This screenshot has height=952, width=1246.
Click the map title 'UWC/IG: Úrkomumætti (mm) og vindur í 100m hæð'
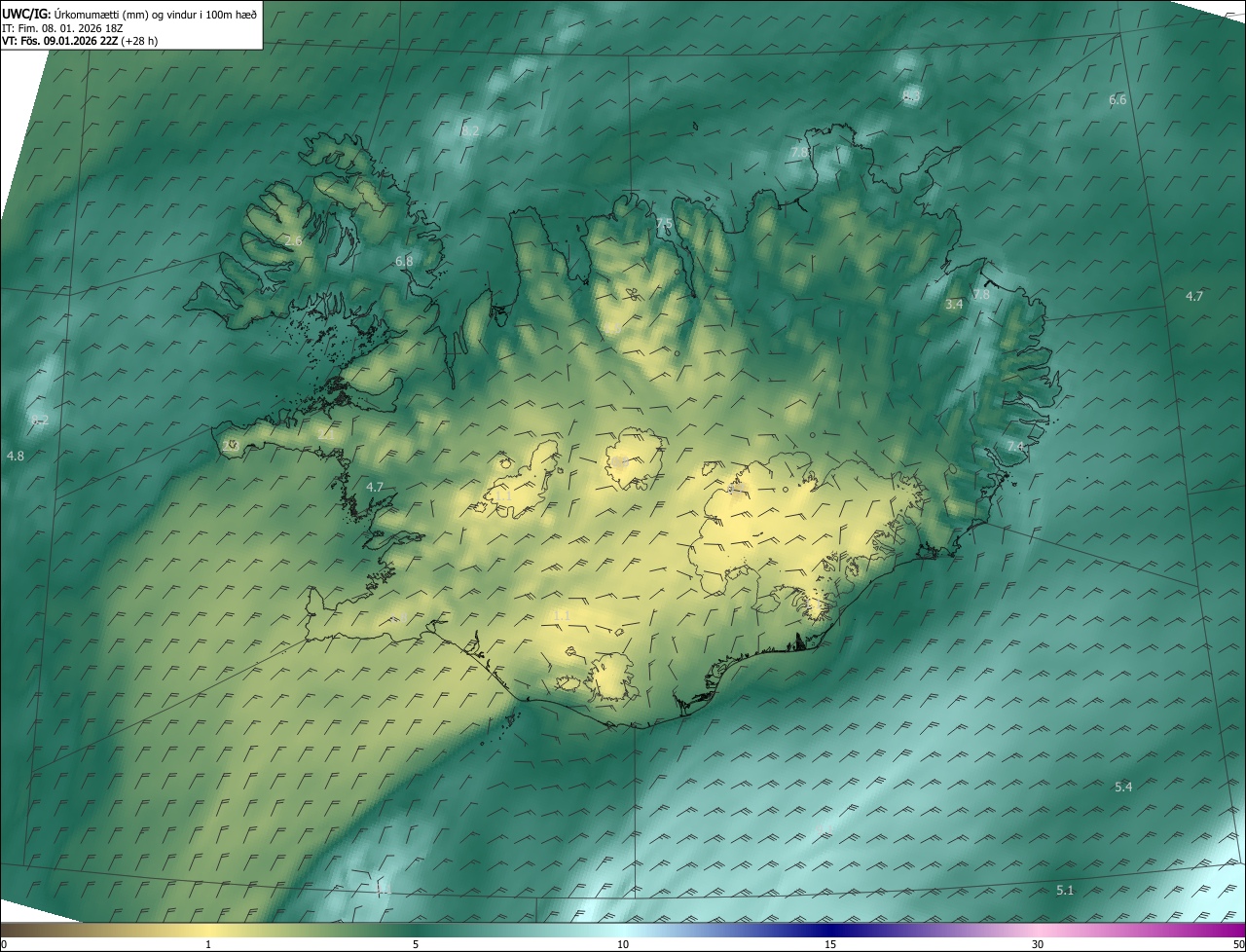[x=128, y=13]
